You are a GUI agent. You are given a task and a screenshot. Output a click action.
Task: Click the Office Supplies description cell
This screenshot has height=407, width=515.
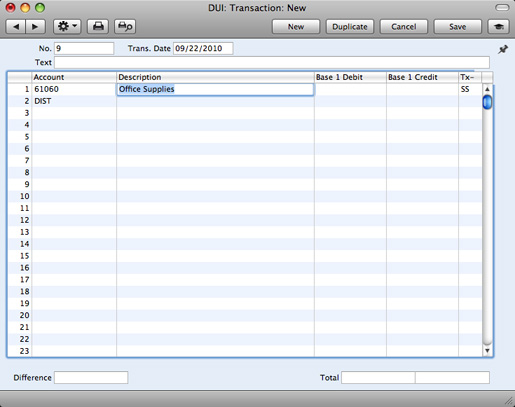(215, 89)
